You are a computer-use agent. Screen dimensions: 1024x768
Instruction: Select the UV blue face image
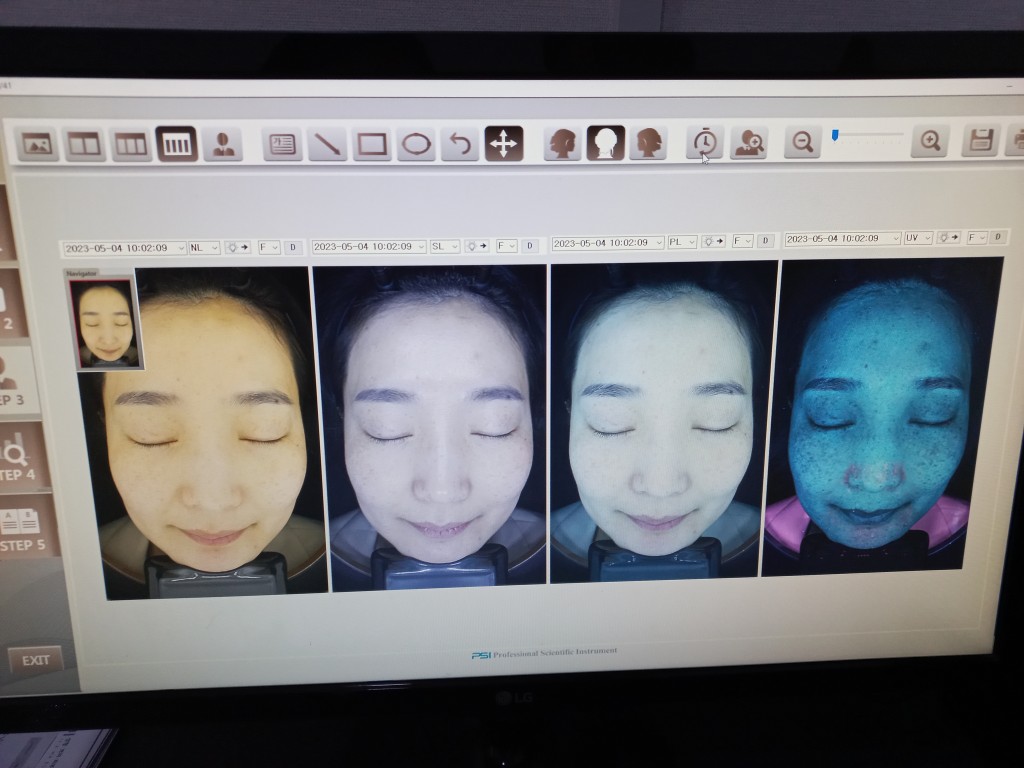(x=878, y=417)
